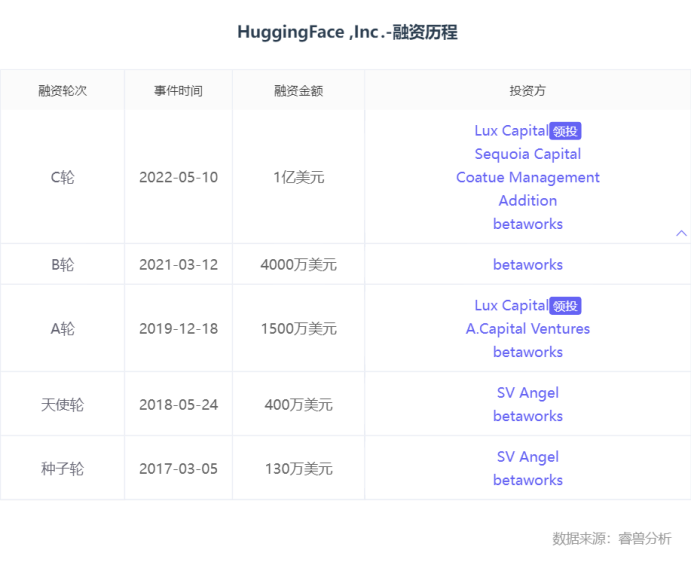Open Sequoia Capital investor link
The image size is (692, 575).
528,154
